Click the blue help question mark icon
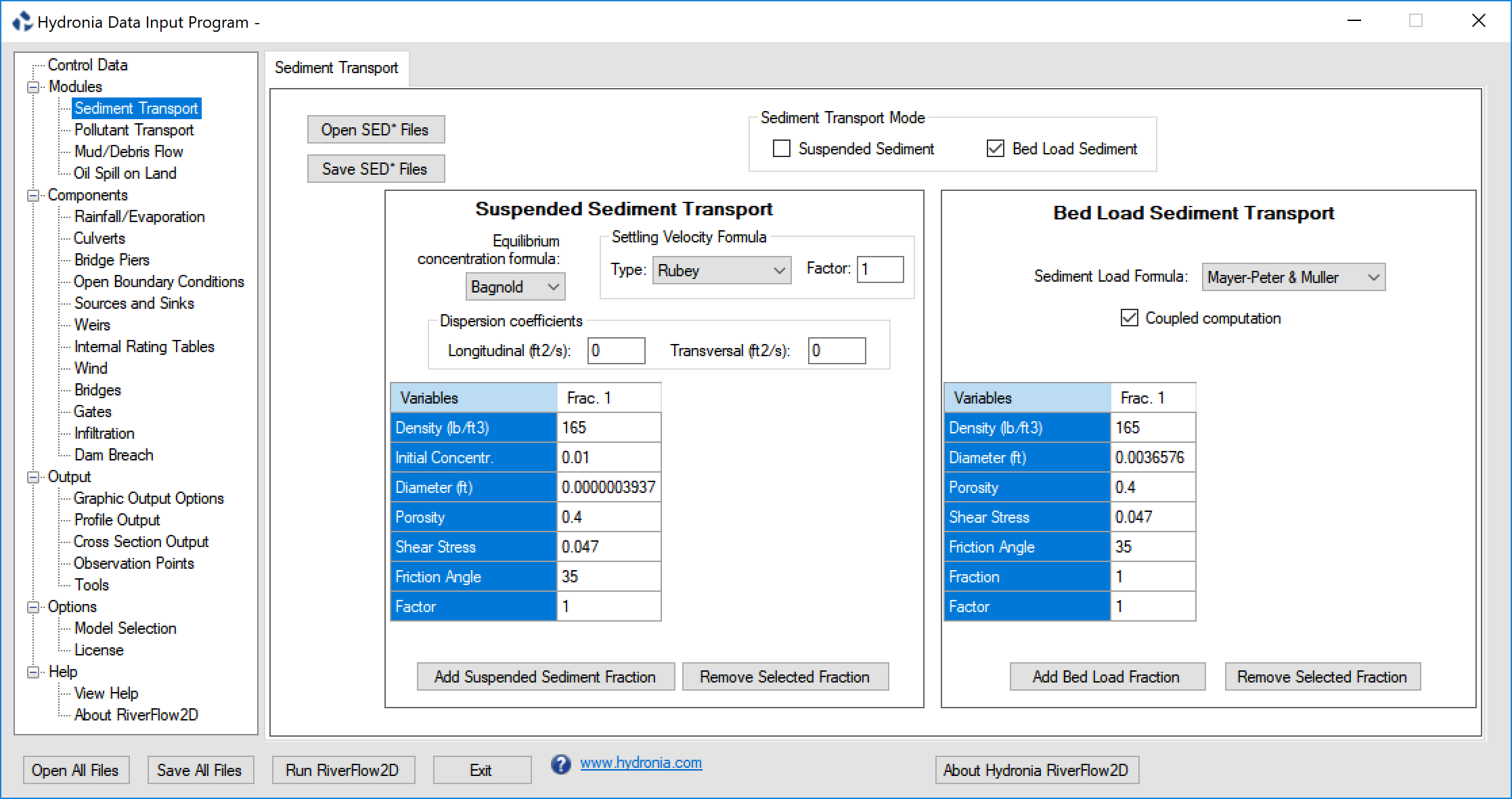1512x799 pixels. (x=560, y=764)
